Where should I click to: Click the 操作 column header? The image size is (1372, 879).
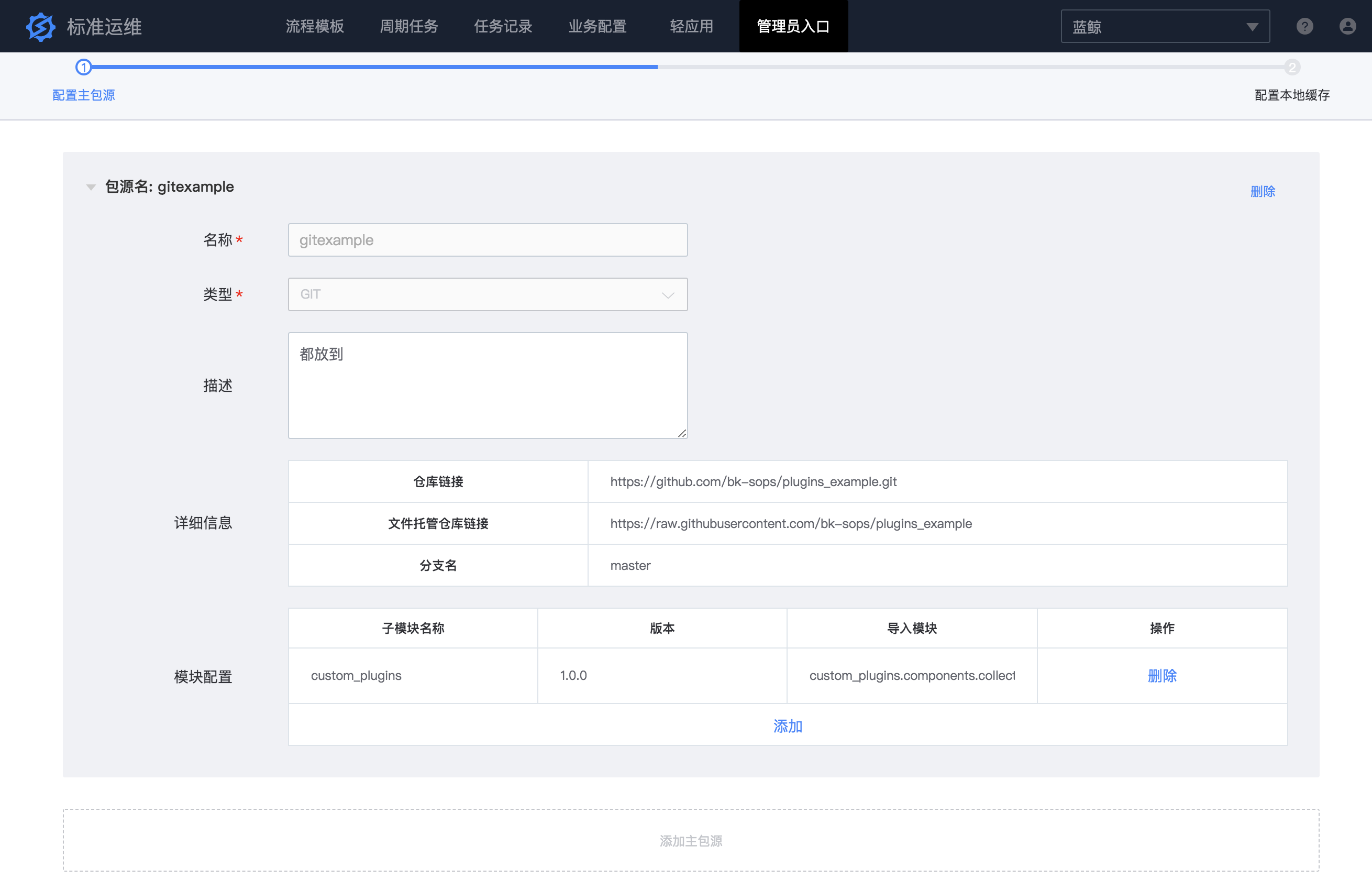coord(1162,629)
